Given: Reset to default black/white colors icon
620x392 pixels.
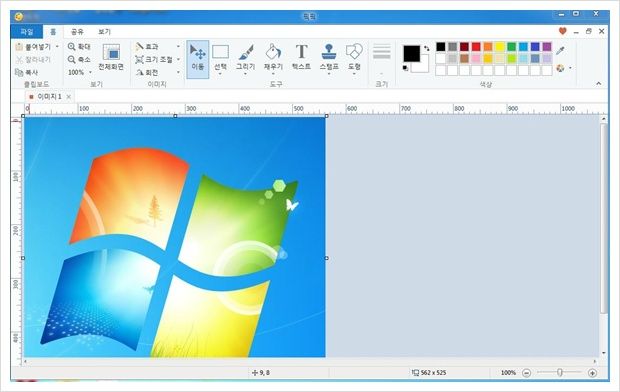Looking at the screenshot, I should (406, 68).
